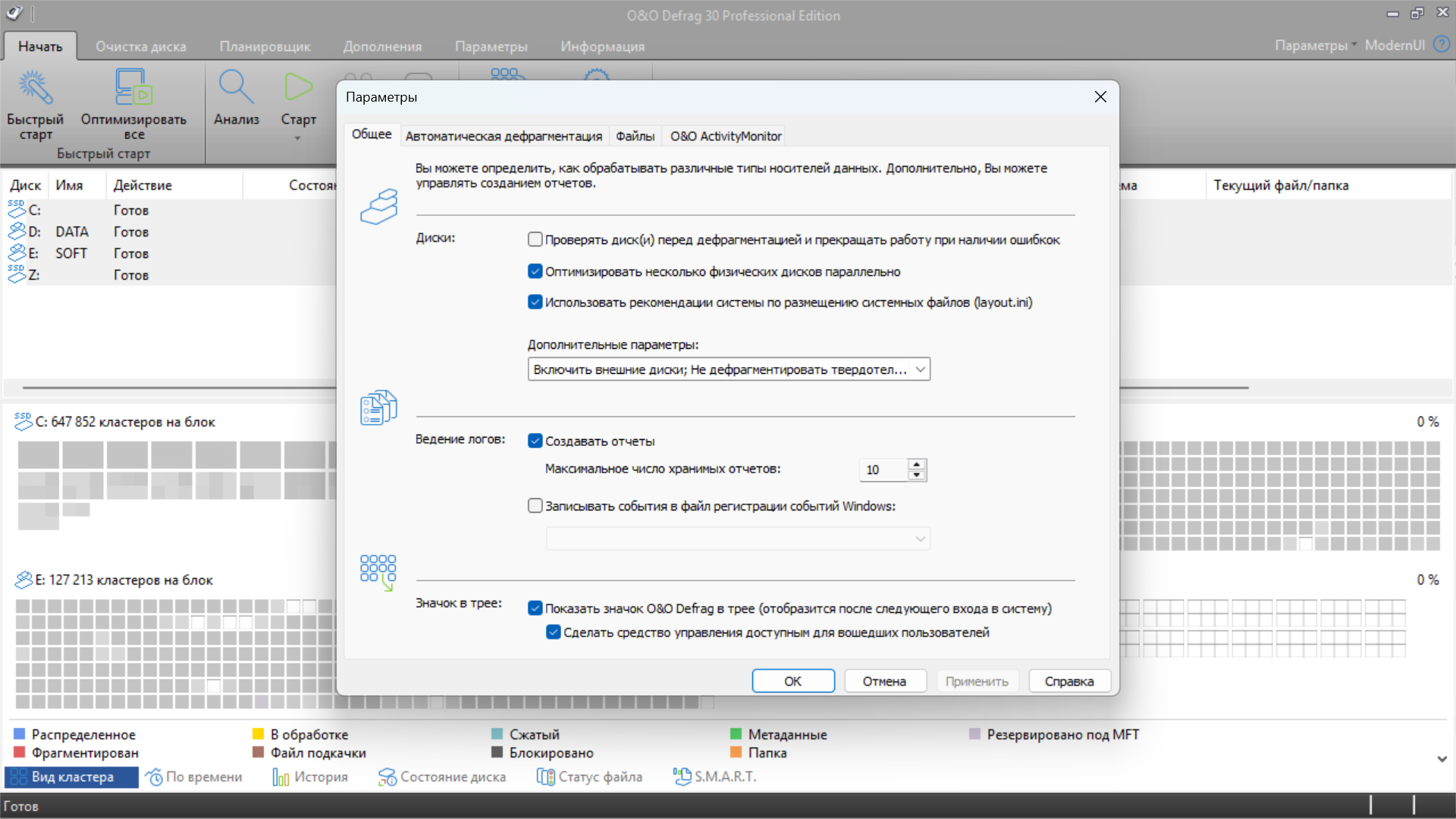Image resolution: width=1456 pixels, height=819 pixels.
Task: Expand the additional parameters (Дополнительные параметры) dropdown
Action: point(920,369)
